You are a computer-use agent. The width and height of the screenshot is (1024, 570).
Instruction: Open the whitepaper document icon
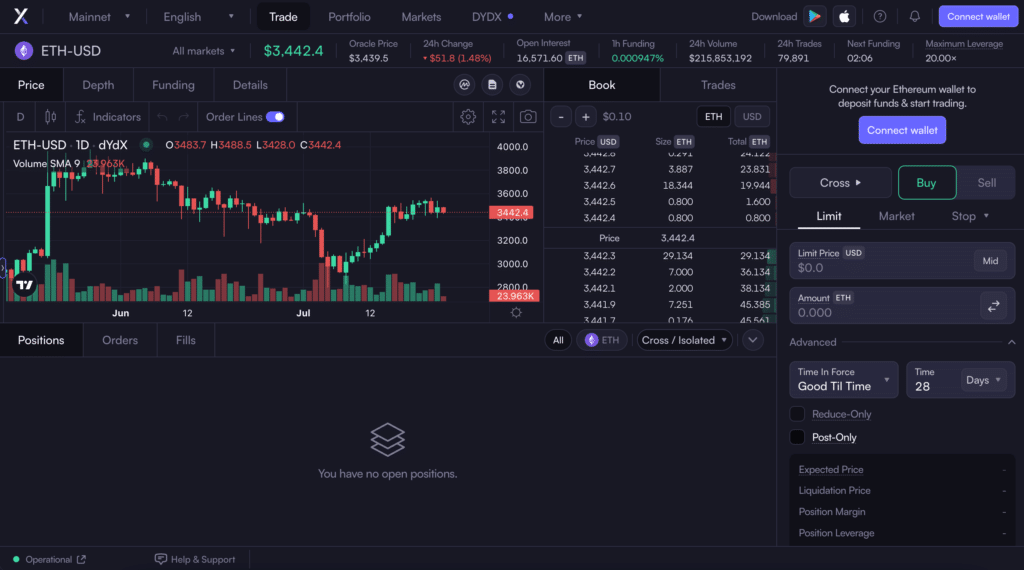click(492, 85)
